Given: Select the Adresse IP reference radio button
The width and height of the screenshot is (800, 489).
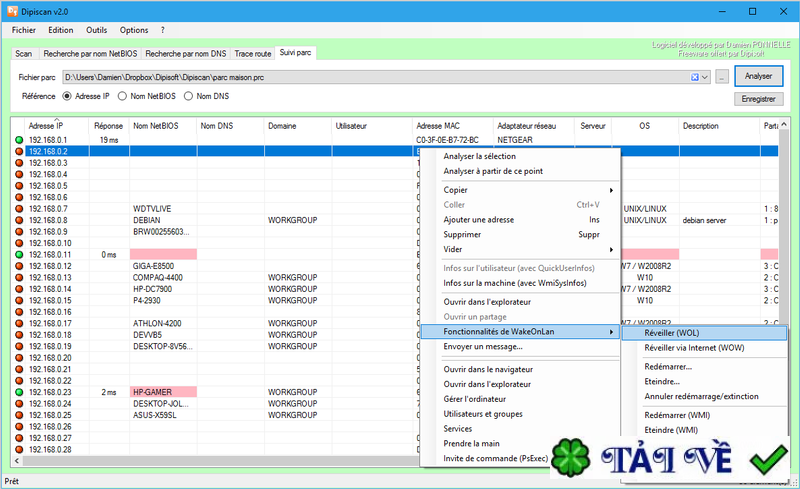Looking at the screenshot, I should point(68,96).
